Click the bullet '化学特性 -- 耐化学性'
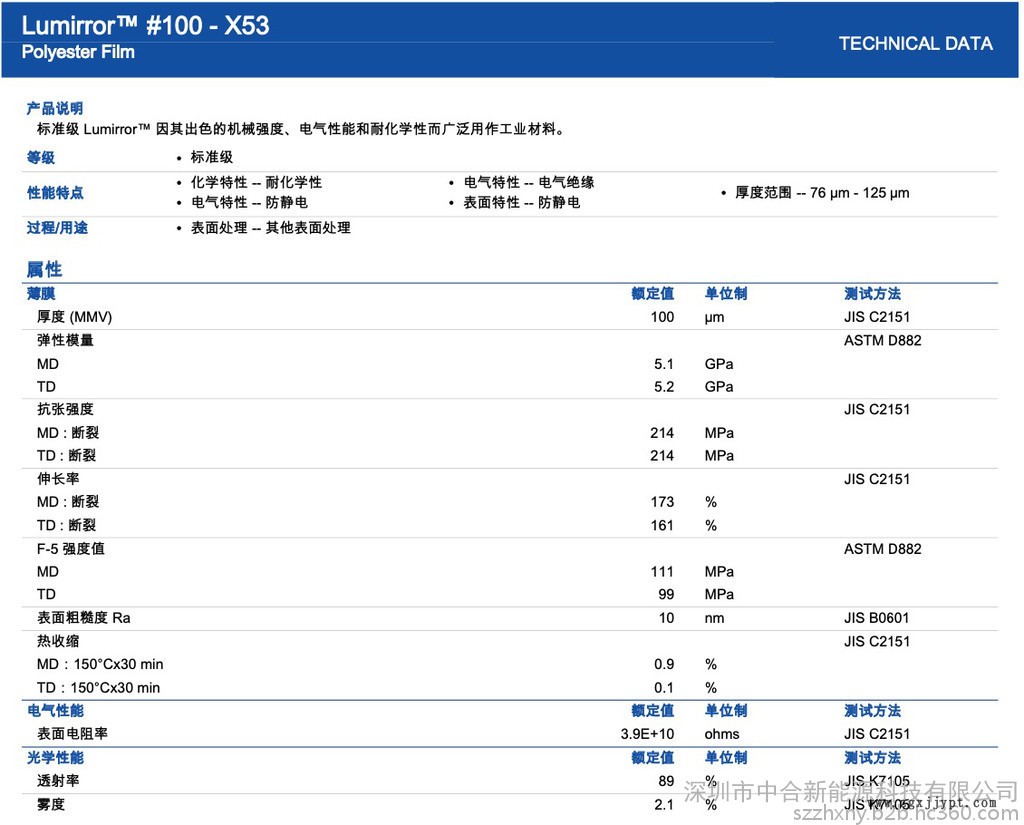 coord(256,182)
